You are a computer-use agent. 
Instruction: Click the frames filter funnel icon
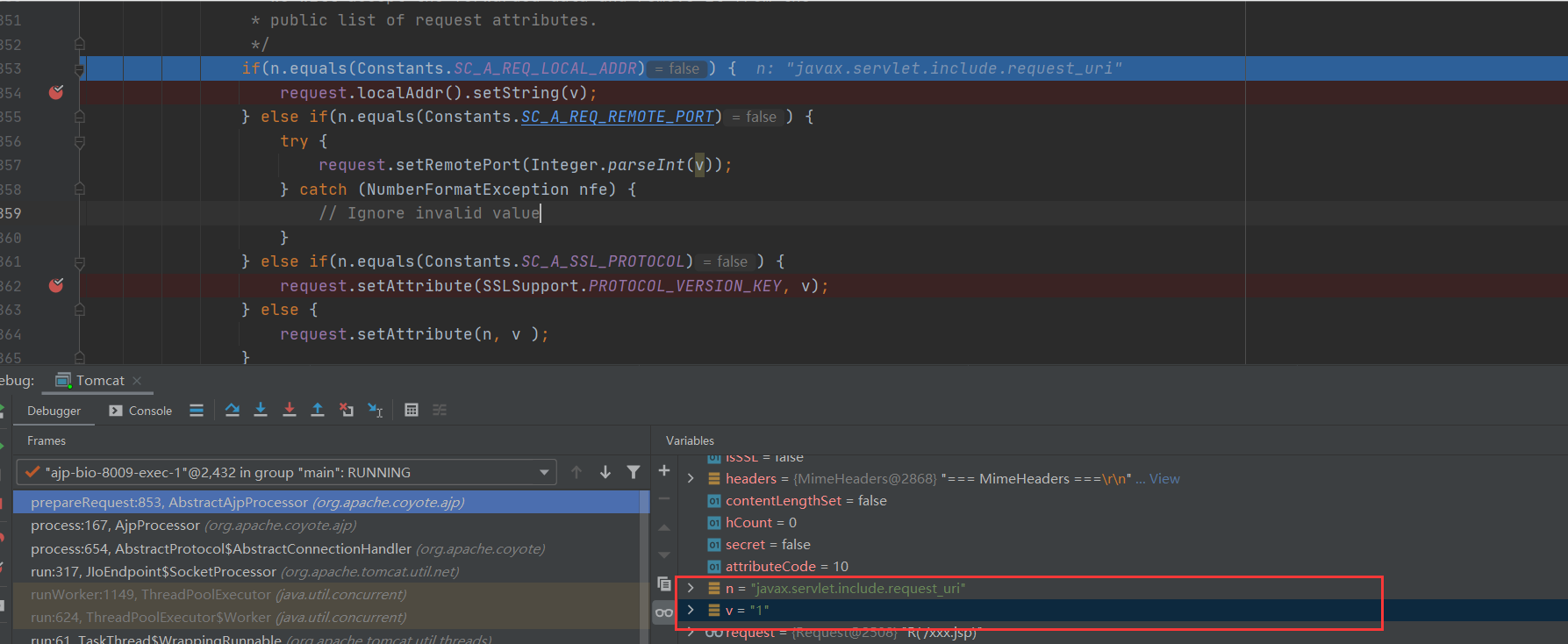tap(634, 472)
